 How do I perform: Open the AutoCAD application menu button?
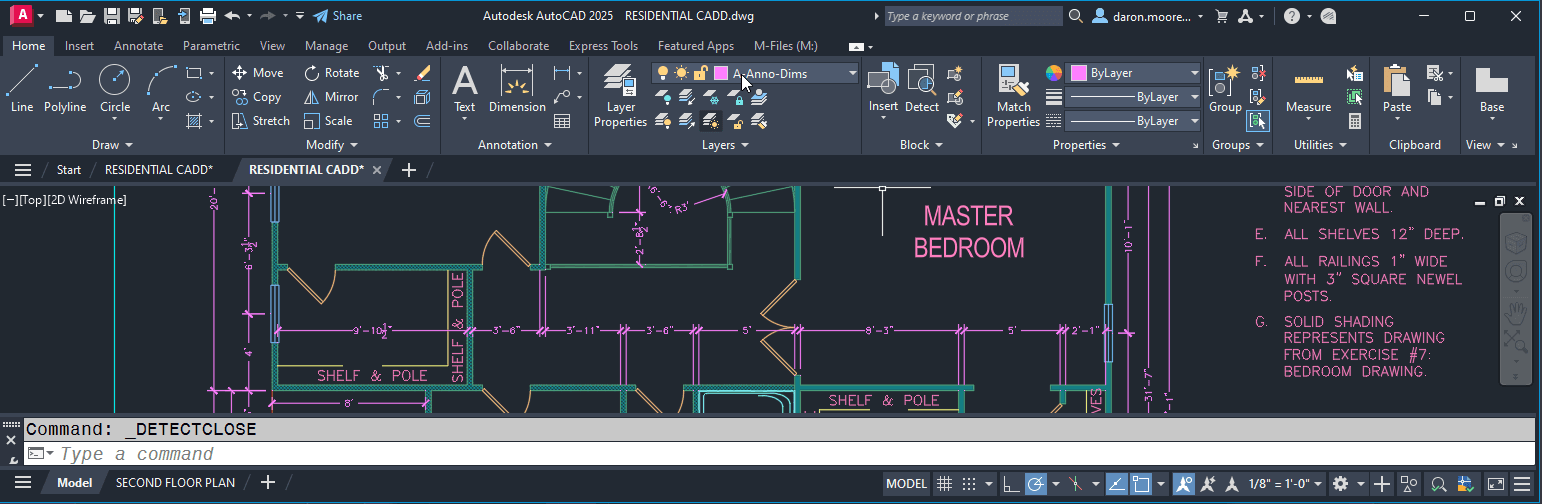[24, 16]
